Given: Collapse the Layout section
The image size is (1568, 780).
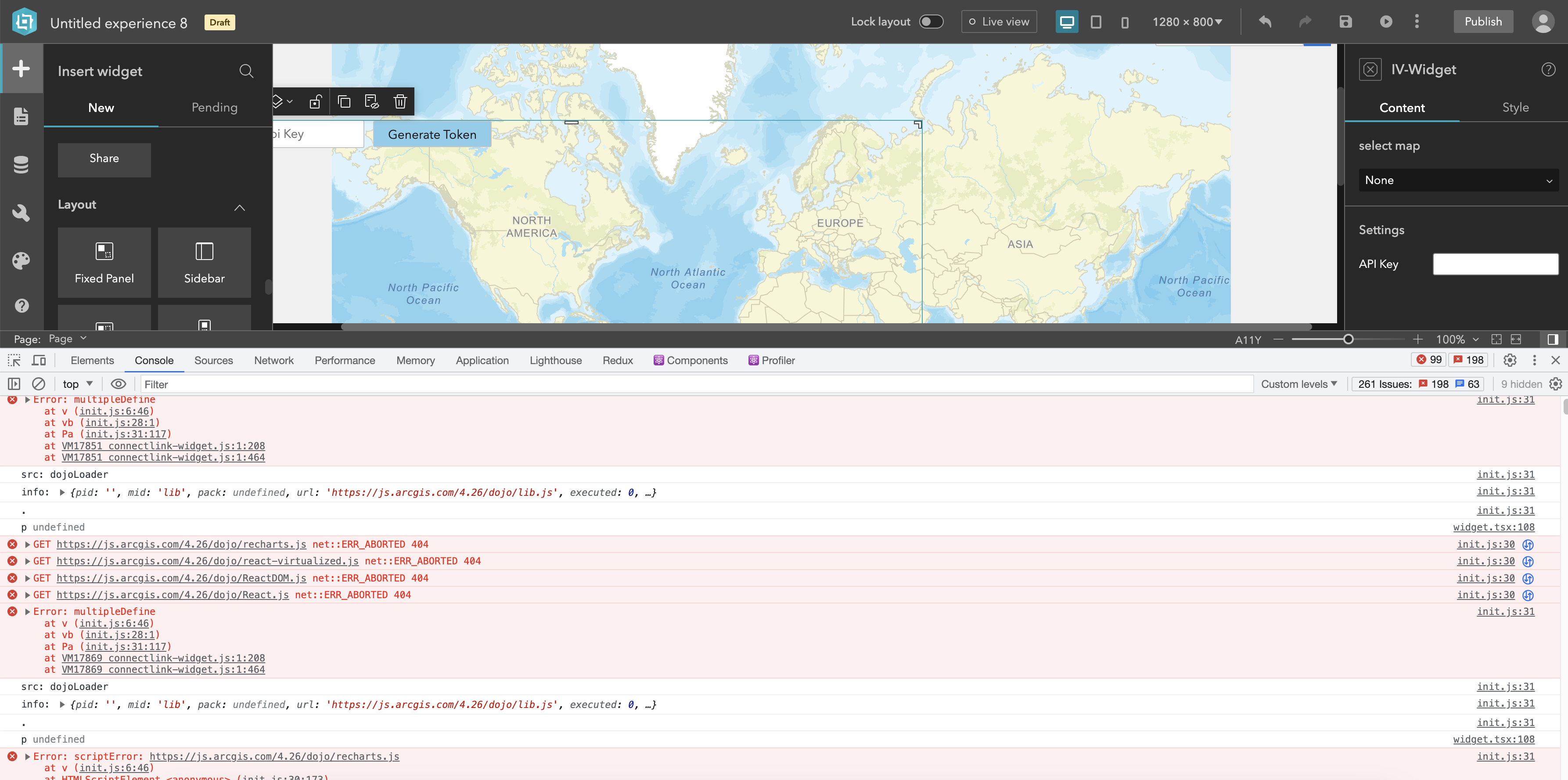Looking at the screenshot, I should pyautogui.click(x=239, y=208).
